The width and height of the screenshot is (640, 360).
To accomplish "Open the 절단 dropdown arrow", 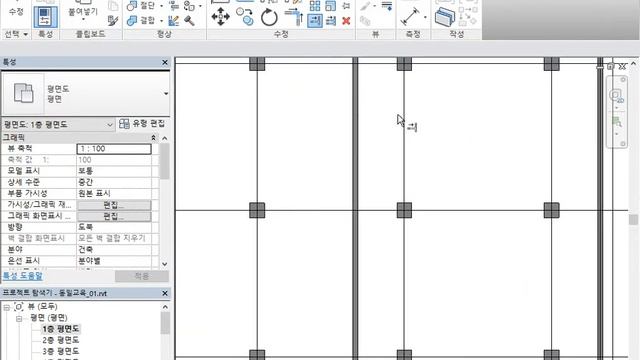I will click(162, 6).
